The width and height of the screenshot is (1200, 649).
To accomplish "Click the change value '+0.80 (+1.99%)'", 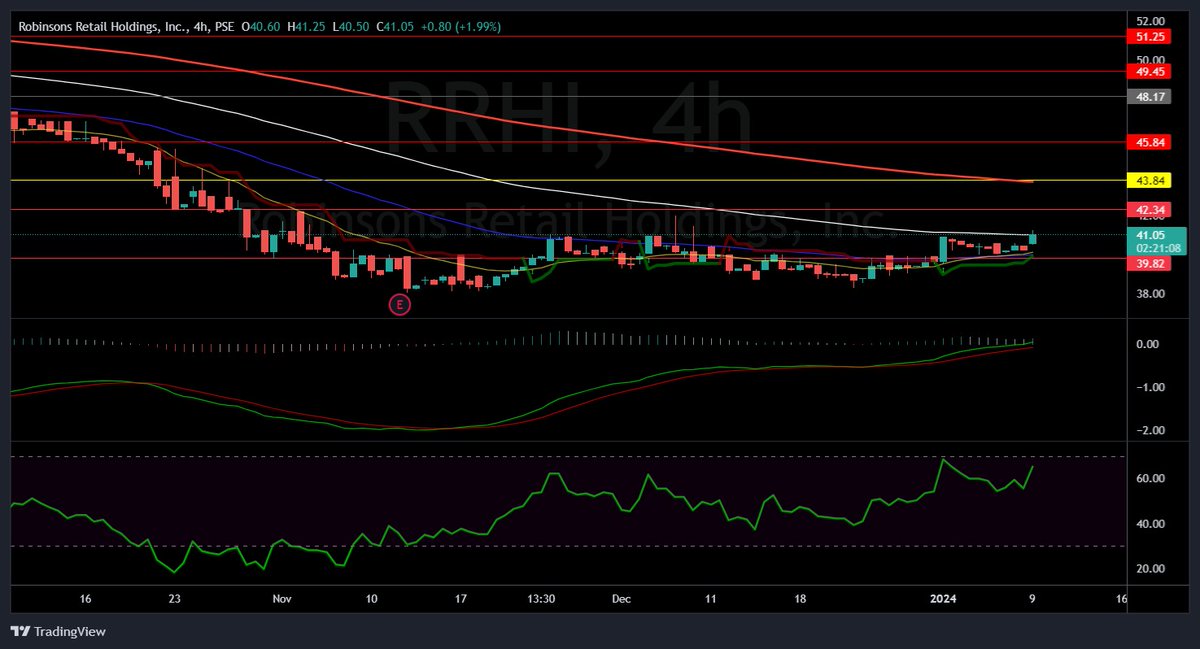I will [x=460, y=27].
